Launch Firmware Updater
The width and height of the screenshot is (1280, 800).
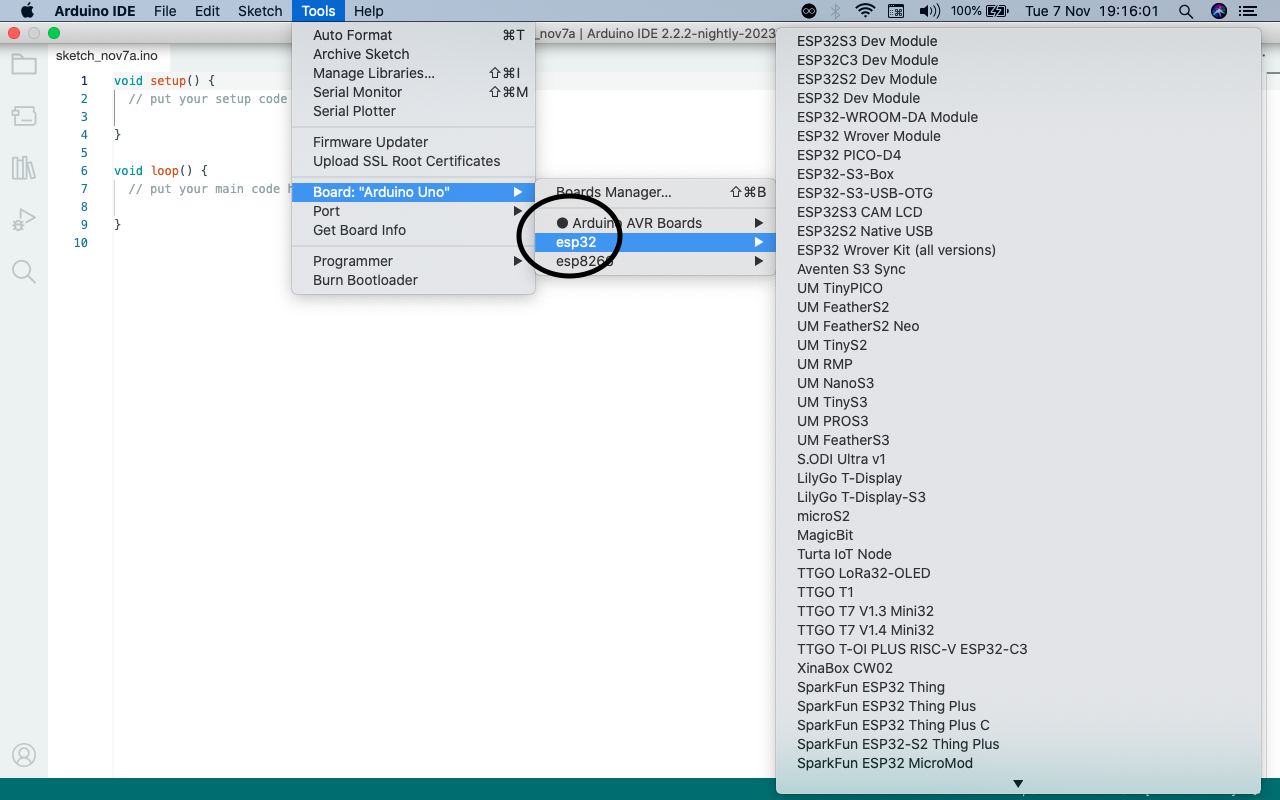tap(413, 142)
